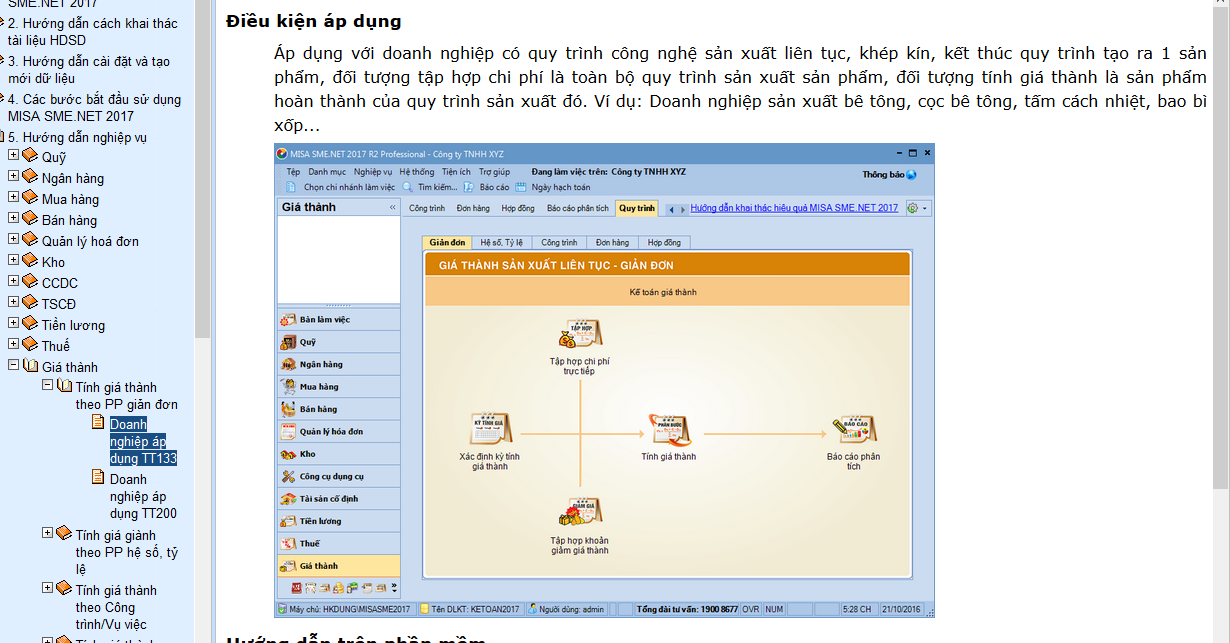Open the Báo cáo phân tích workflow icon

854,428
